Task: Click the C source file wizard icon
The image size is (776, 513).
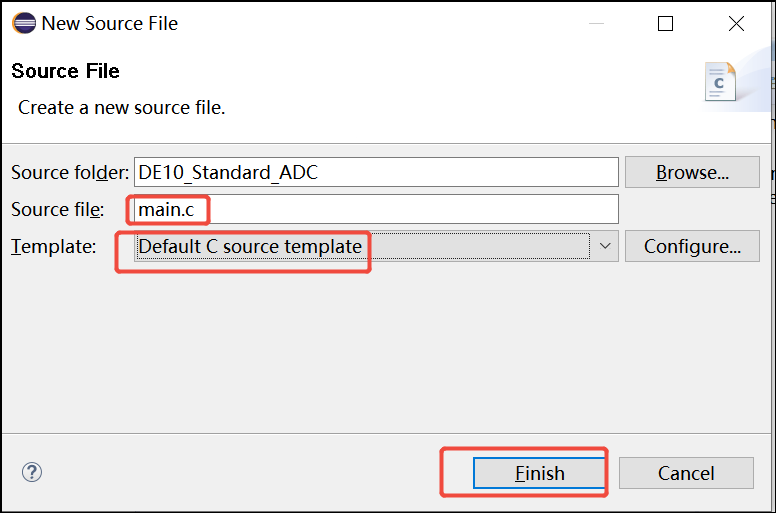Action: coord(720,82)
